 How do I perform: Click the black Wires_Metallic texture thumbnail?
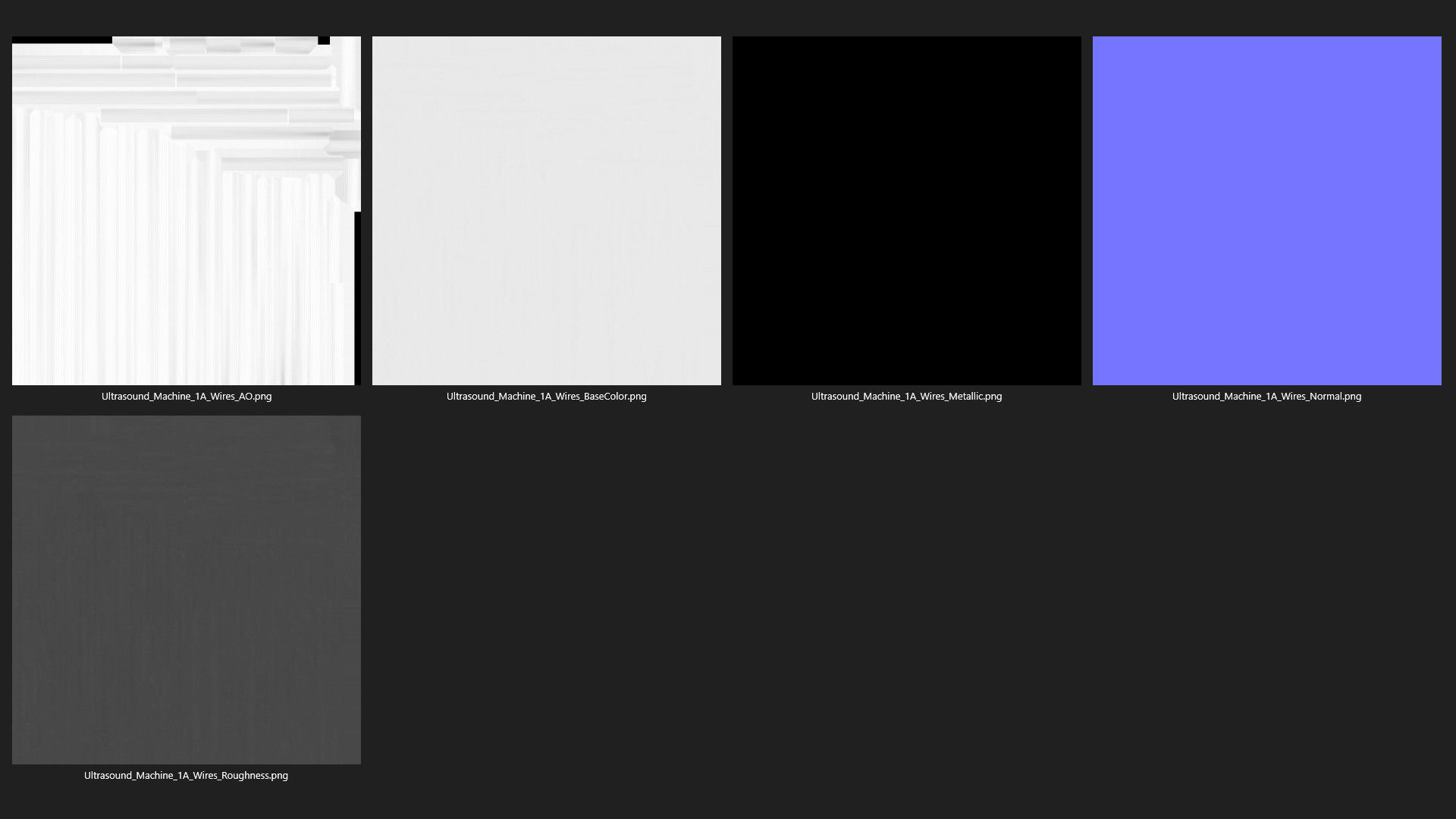click(x=906, y=210)
